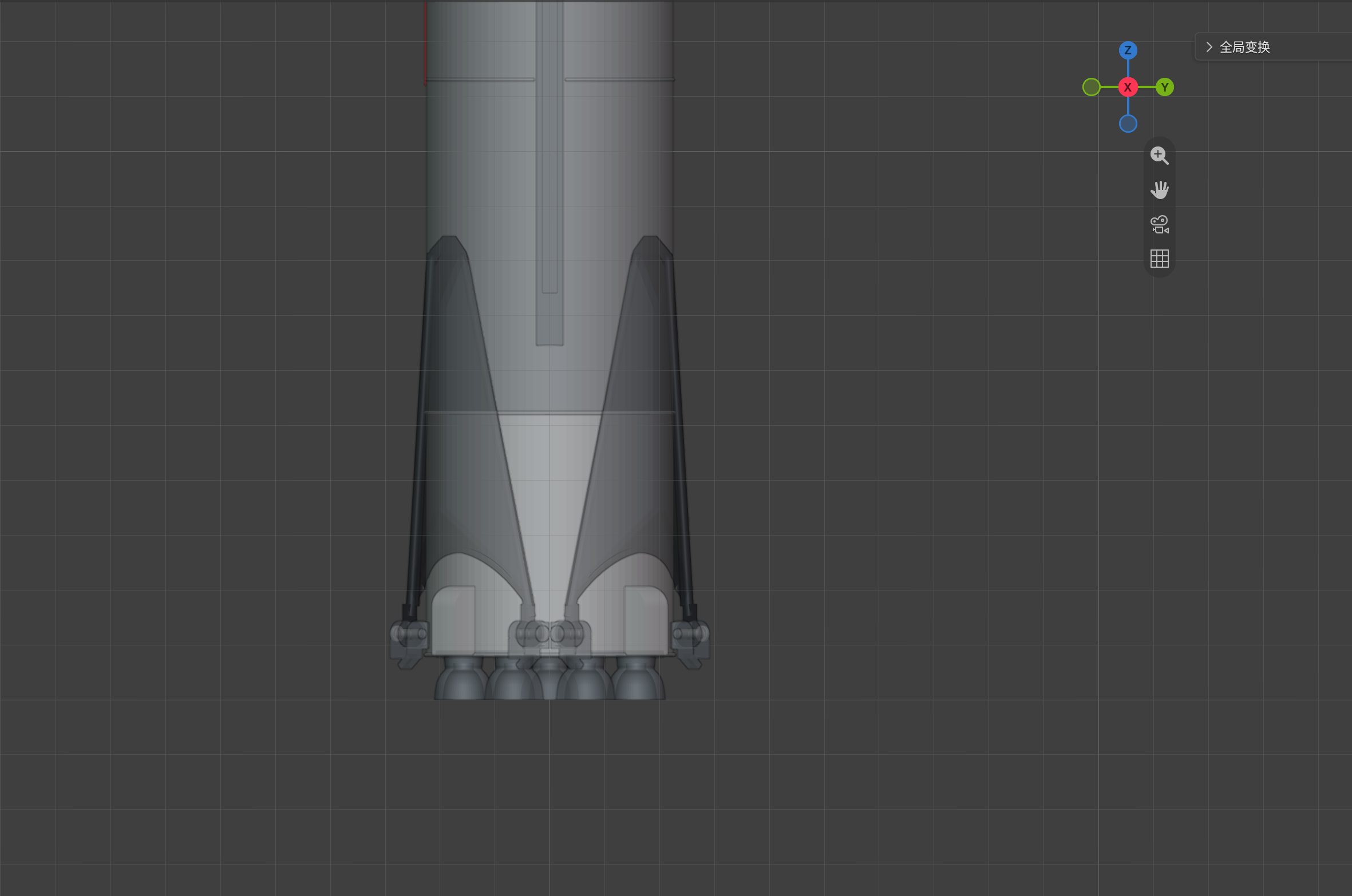Toggle perspective/orthographic grid icon
This screenshot has height=896, width=1352.
(1159, 259)
